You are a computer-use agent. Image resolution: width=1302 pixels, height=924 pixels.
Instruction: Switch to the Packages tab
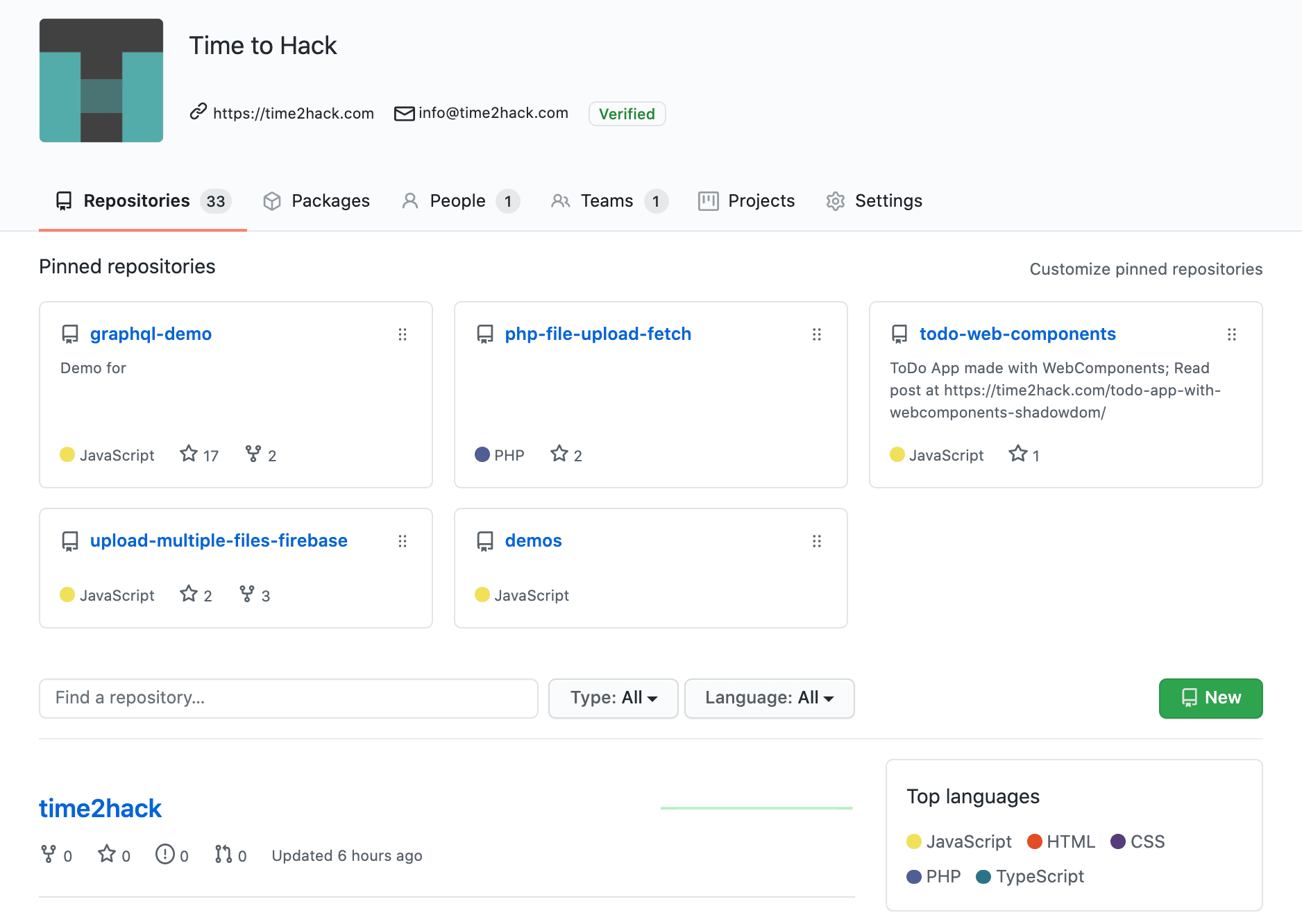pos(316,201)
